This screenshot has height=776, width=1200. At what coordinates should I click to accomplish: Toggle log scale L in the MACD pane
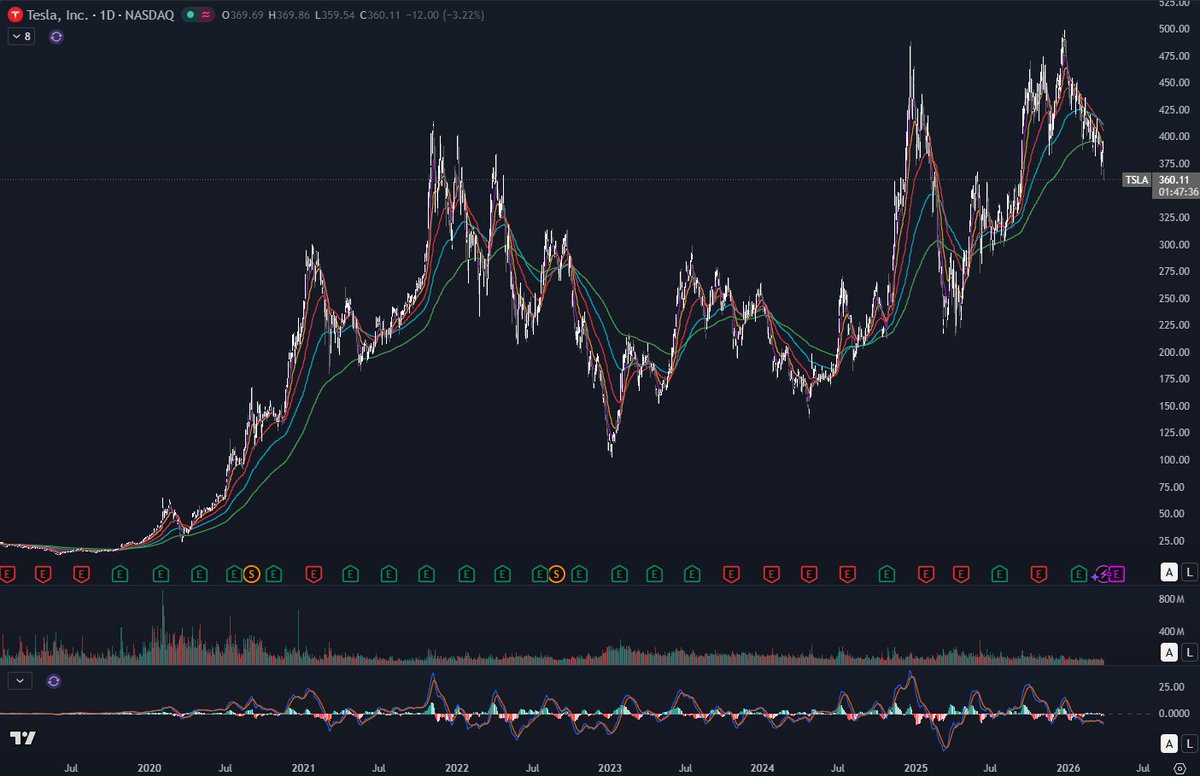point(1188,743)
